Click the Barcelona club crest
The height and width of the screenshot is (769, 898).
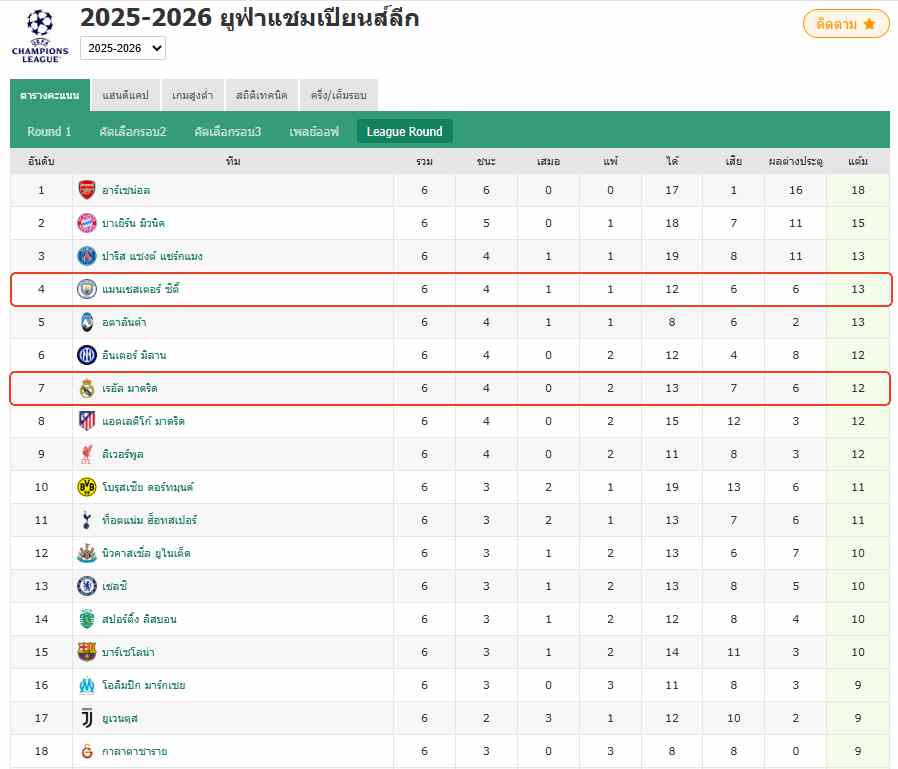(88, 652)
